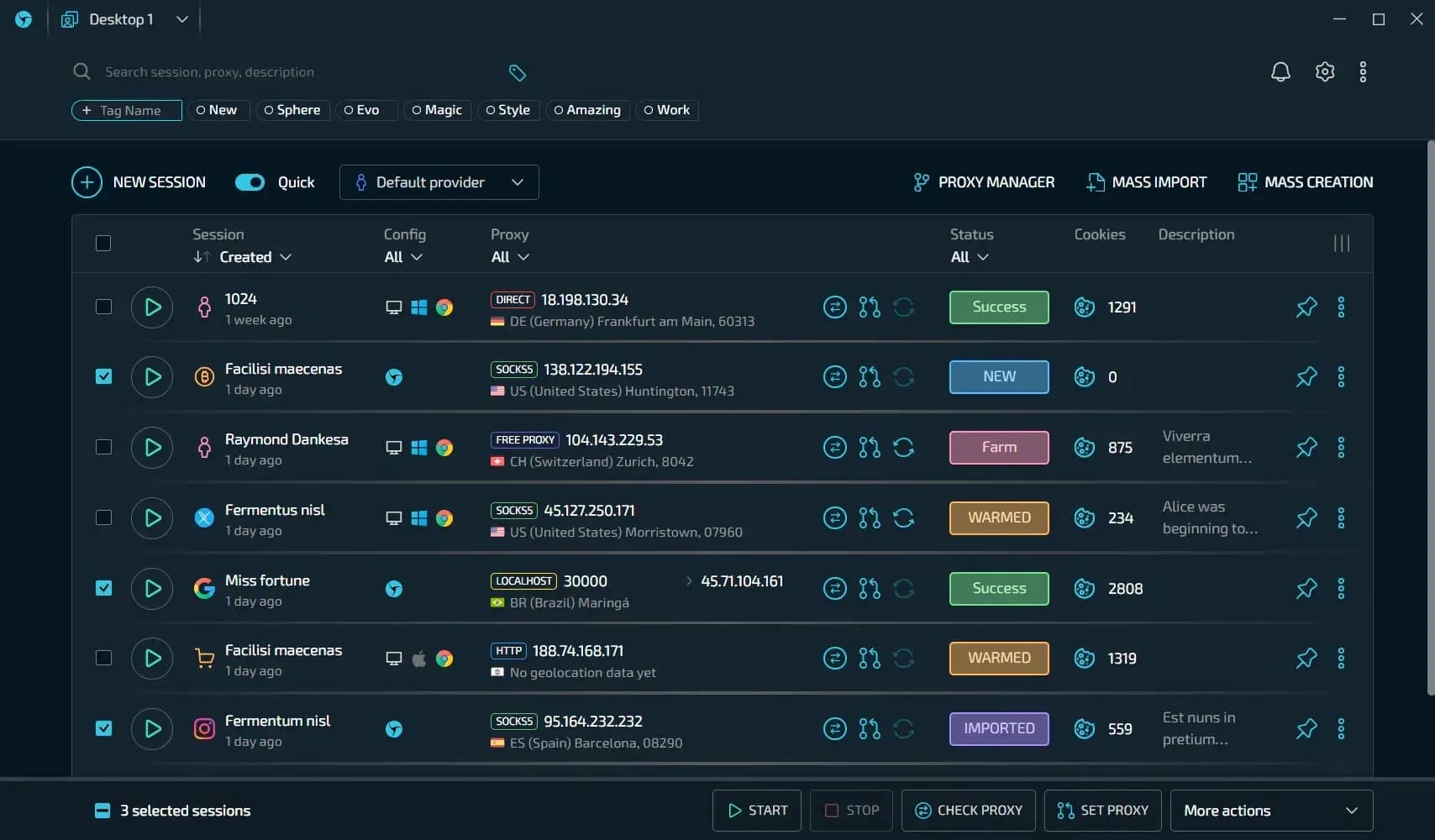Open the Proxy All filter dropdown
Viewport: 1435px width, 840px height.
[x=510, y=257]
